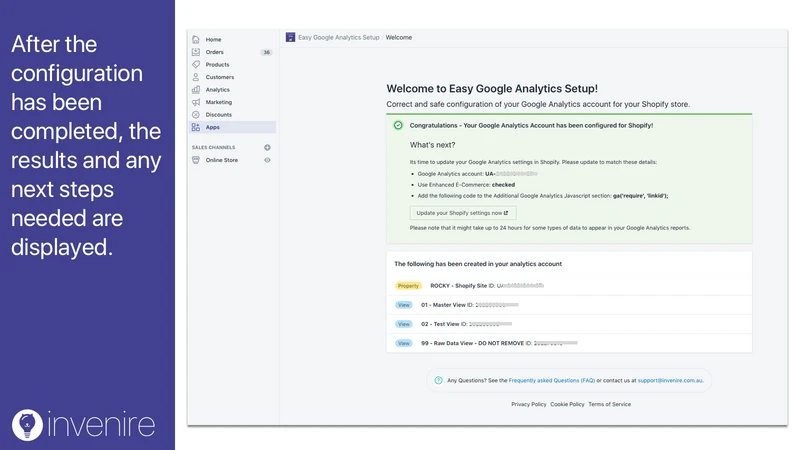The height and width of the screenshot is (450, 800).
Task: Open Analytics menu item
Action: [217, 90]
